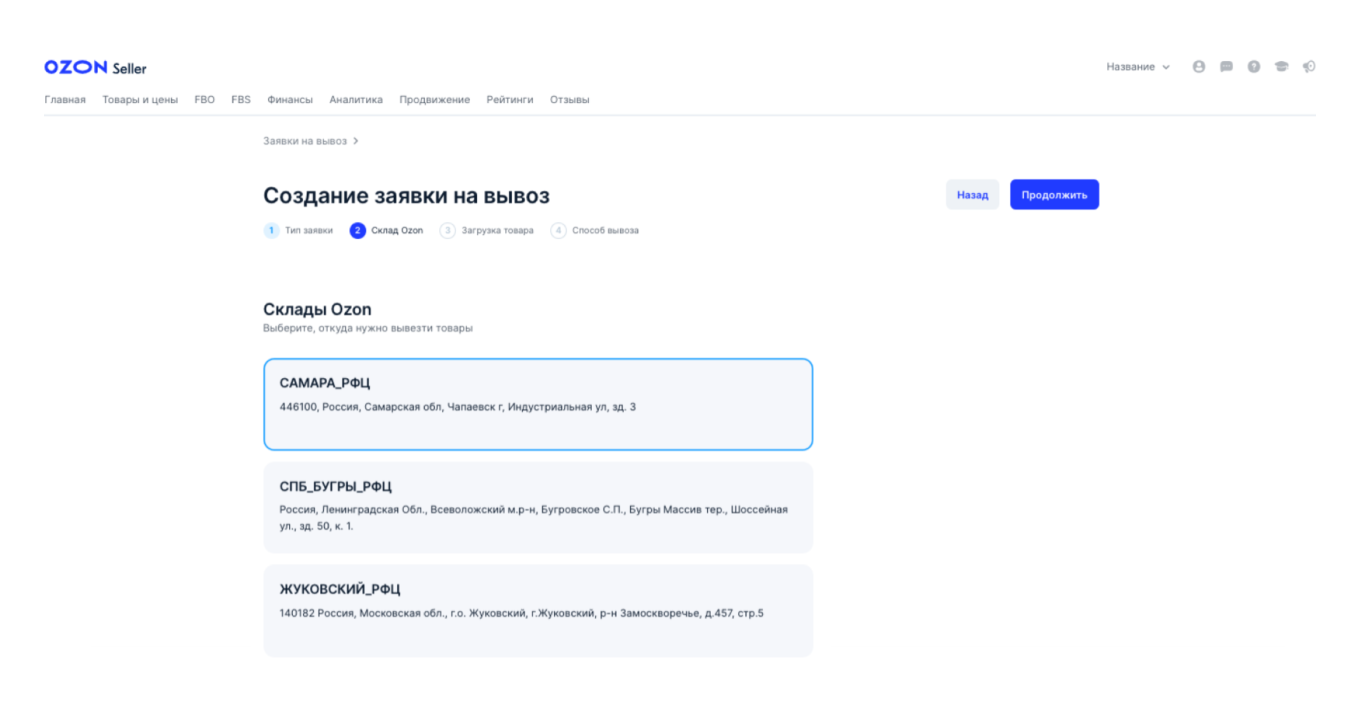Open the megaphone announcements icon
The height and width of the screenshot is (723, 1360).
coord(1309,67)
